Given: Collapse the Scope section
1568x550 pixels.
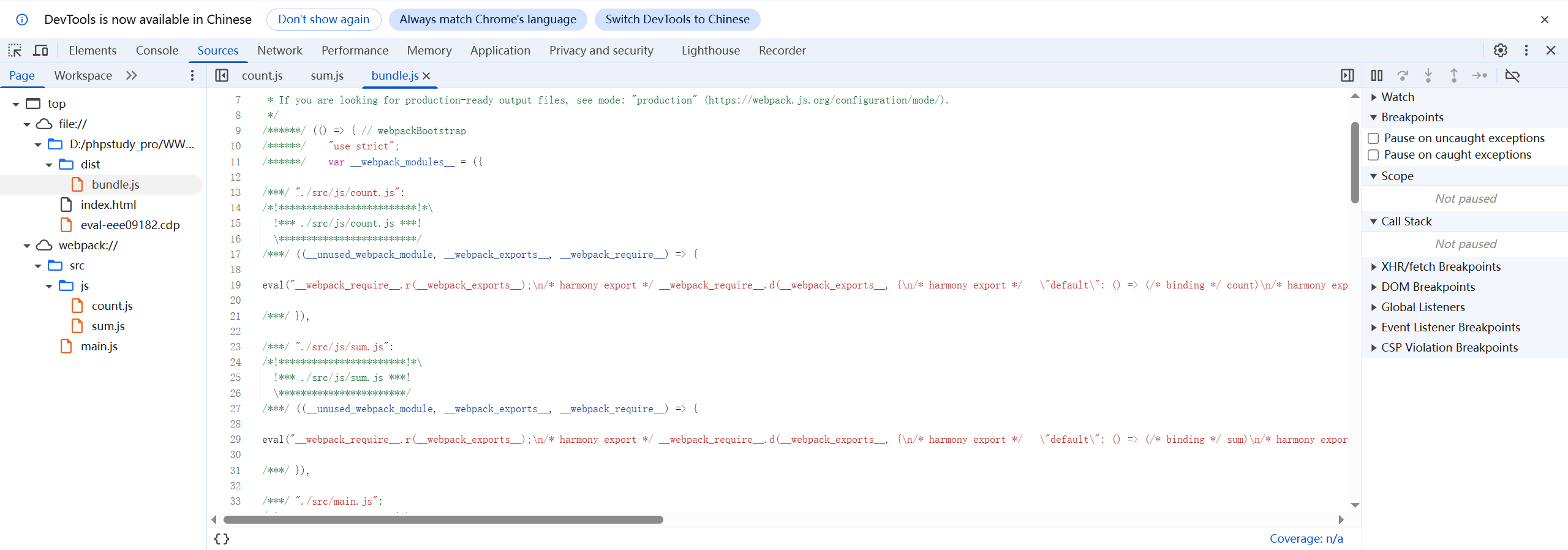Looking at the screenshot, I should tap(1374, 176).
